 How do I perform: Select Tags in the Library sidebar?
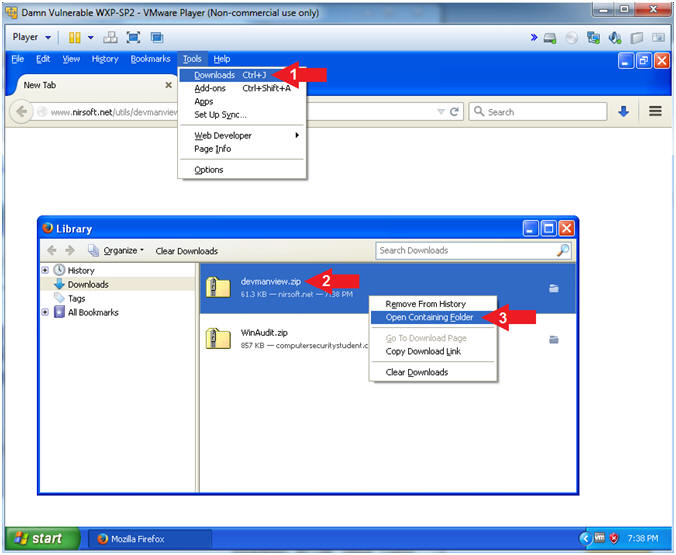(x=76, y=298)
